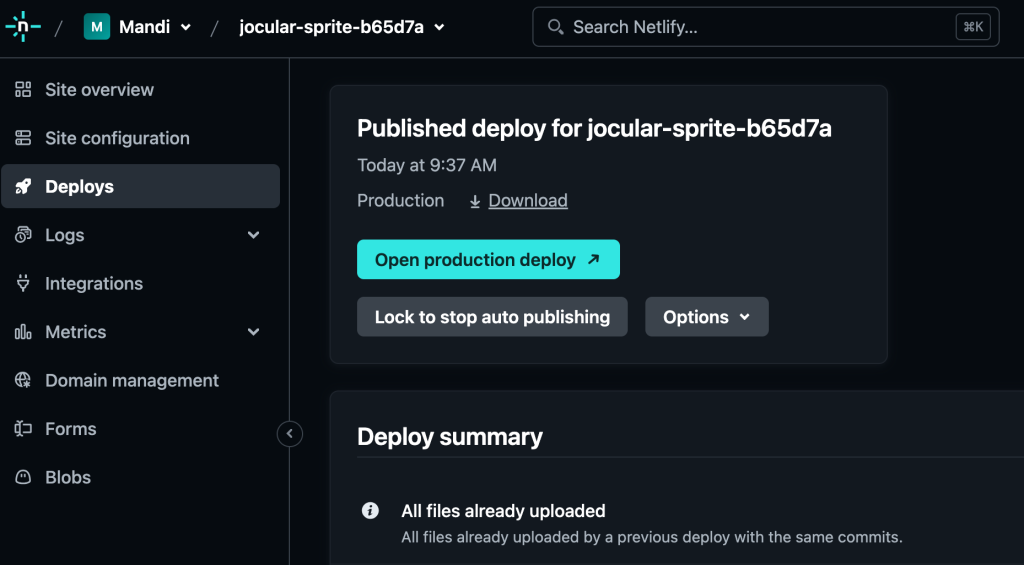The image size is (1024, 565).
Task: Collapse the sidebar with arrow toggle
Action: pyautogui.click(x=289, y=434)
